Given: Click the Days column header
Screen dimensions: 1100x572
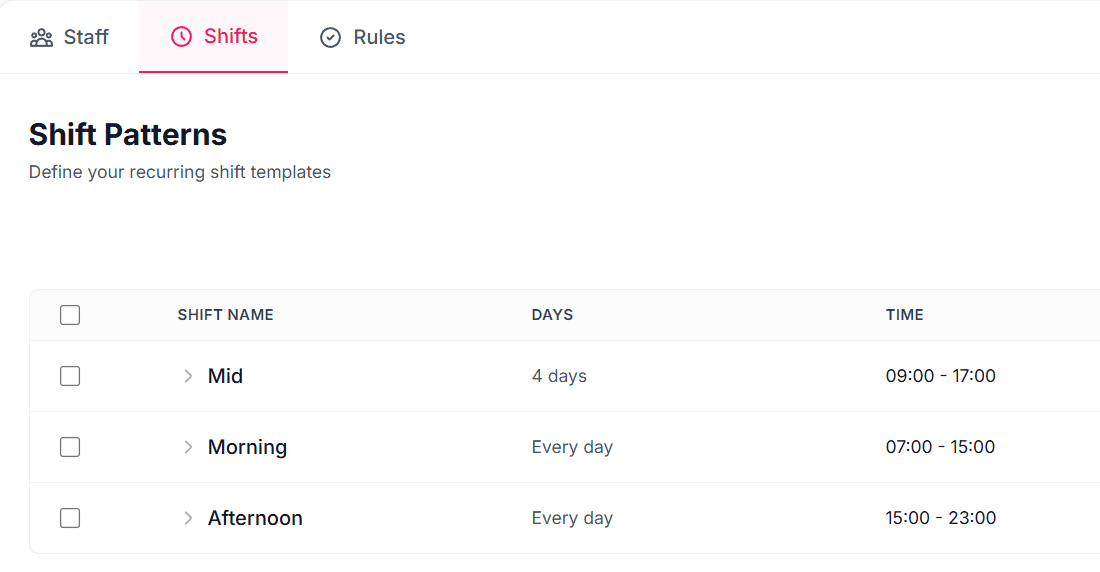Looking at the screenshot, I should 552,315.
